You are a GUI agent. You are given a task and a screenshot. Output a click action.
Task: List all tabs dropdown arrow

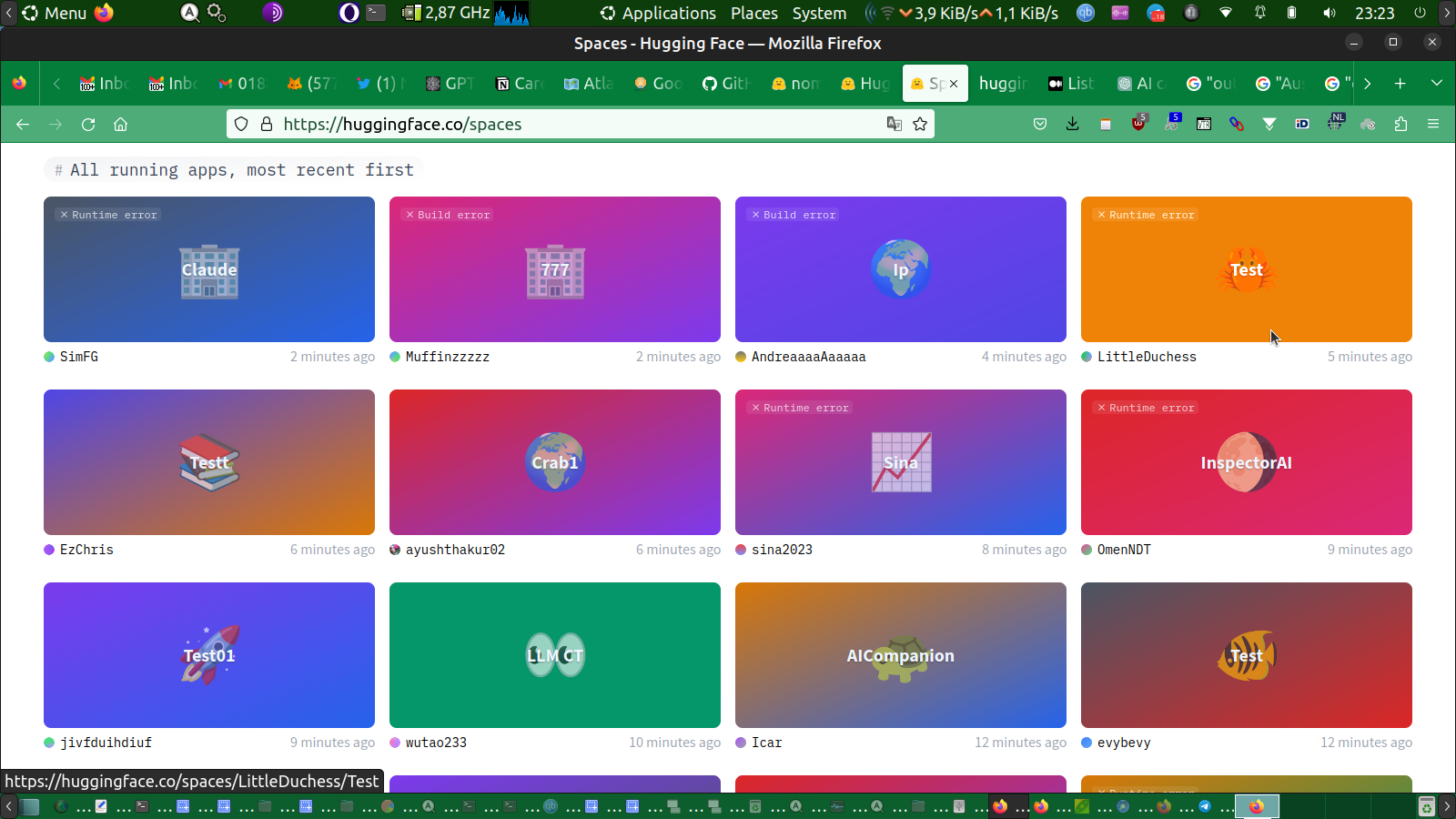(1437, 83)
